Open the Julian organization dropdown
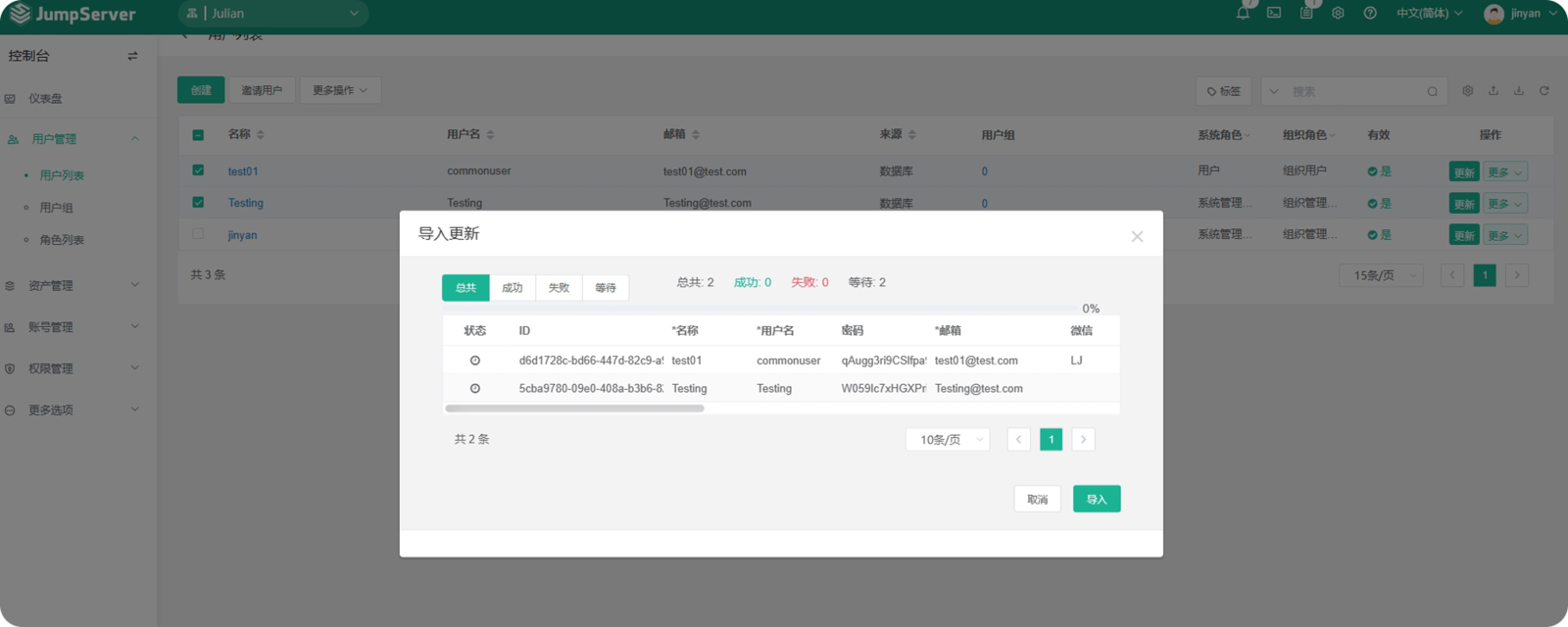The width and height of the screenshot is (1568, 627). (x=273, y=14)
